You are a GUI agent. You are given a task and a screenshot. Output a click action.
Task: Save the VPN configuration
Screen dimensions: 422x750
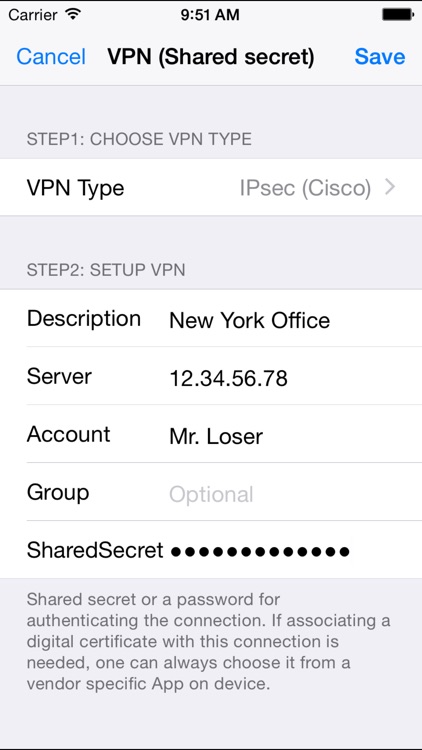380,56
